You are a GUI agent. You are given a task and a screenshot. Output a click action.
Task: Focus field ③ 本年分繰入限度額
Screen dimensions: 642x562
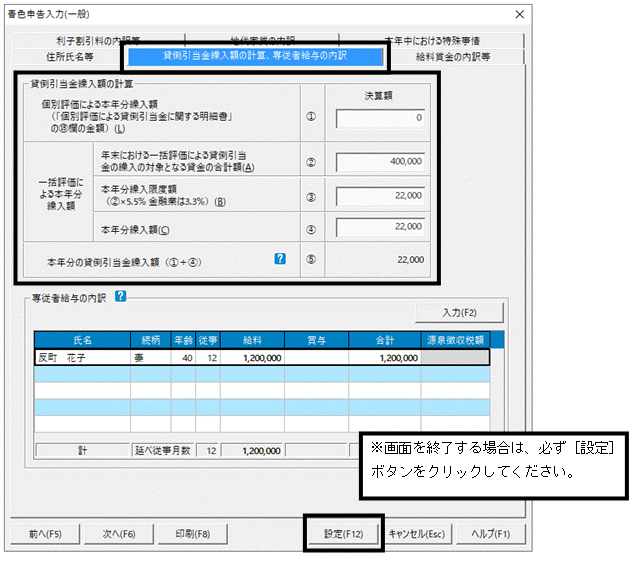pyautogui.click(x=380, y=196)
